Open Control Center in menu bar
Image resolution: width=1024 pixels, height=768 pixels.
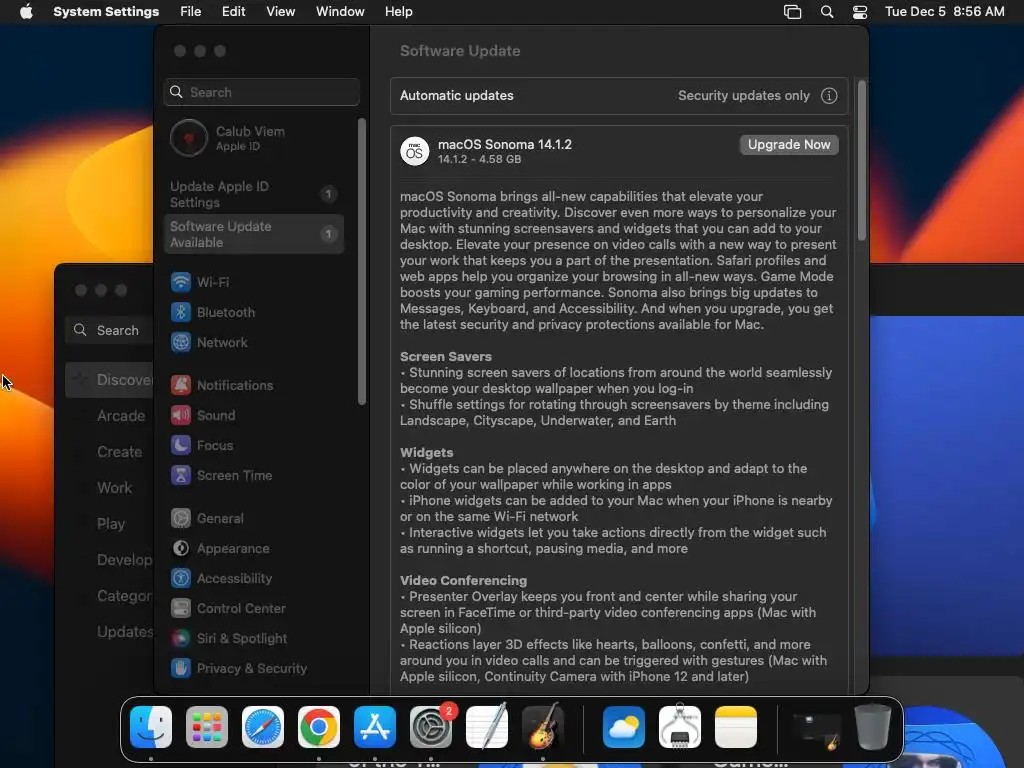pyautogui.click(x=860, y=12)
